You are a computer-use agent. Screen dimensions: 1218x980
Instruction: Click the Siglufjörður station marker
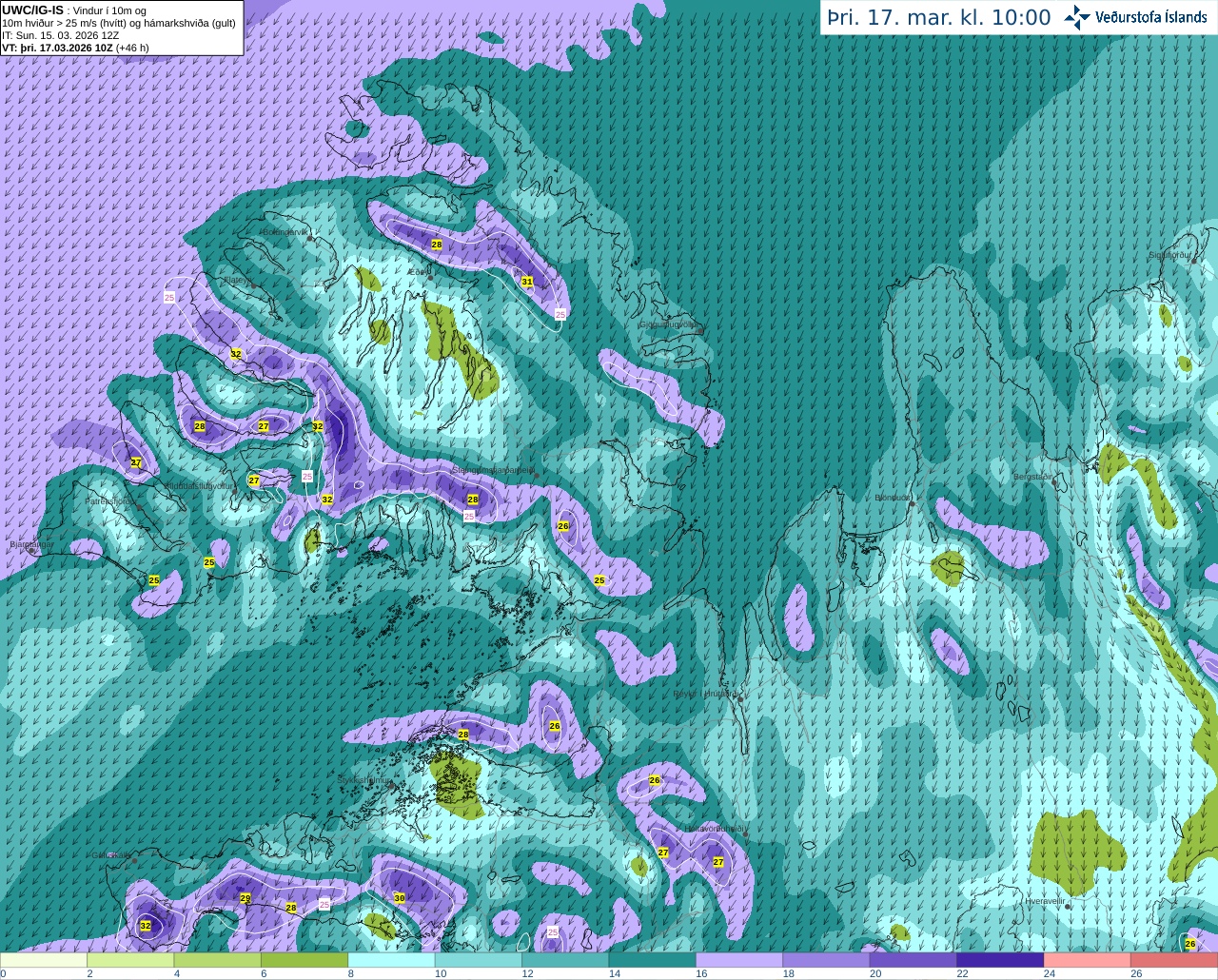1193,262
